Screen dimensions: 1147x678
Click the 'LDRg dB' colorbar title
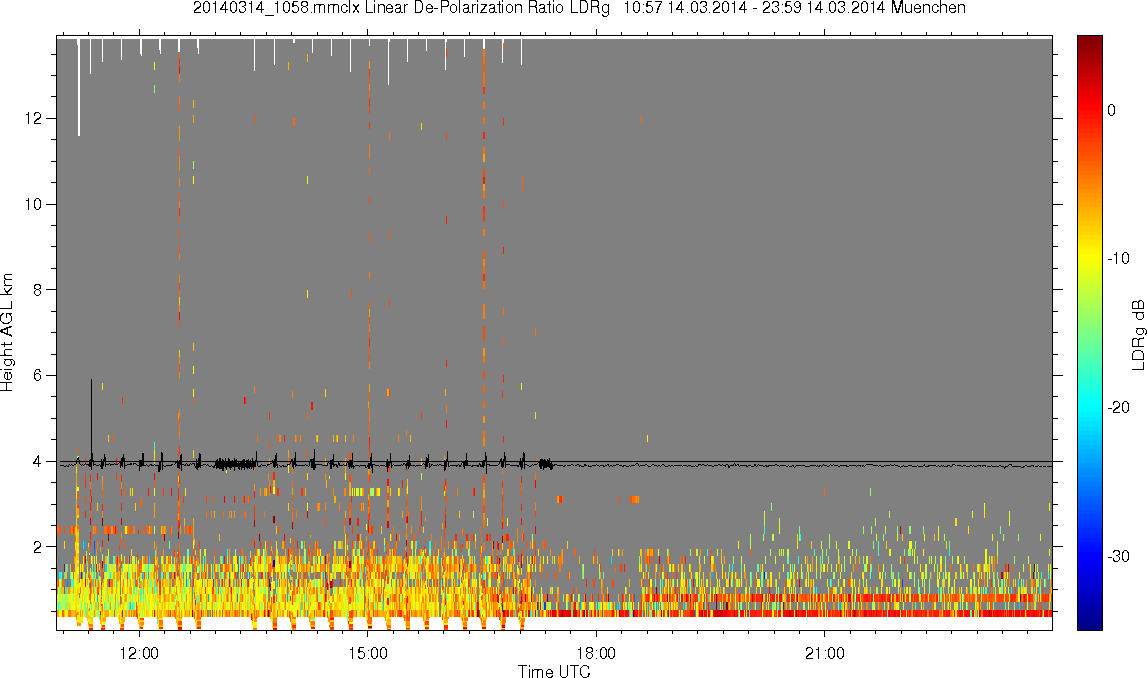tap(1137, 334)
